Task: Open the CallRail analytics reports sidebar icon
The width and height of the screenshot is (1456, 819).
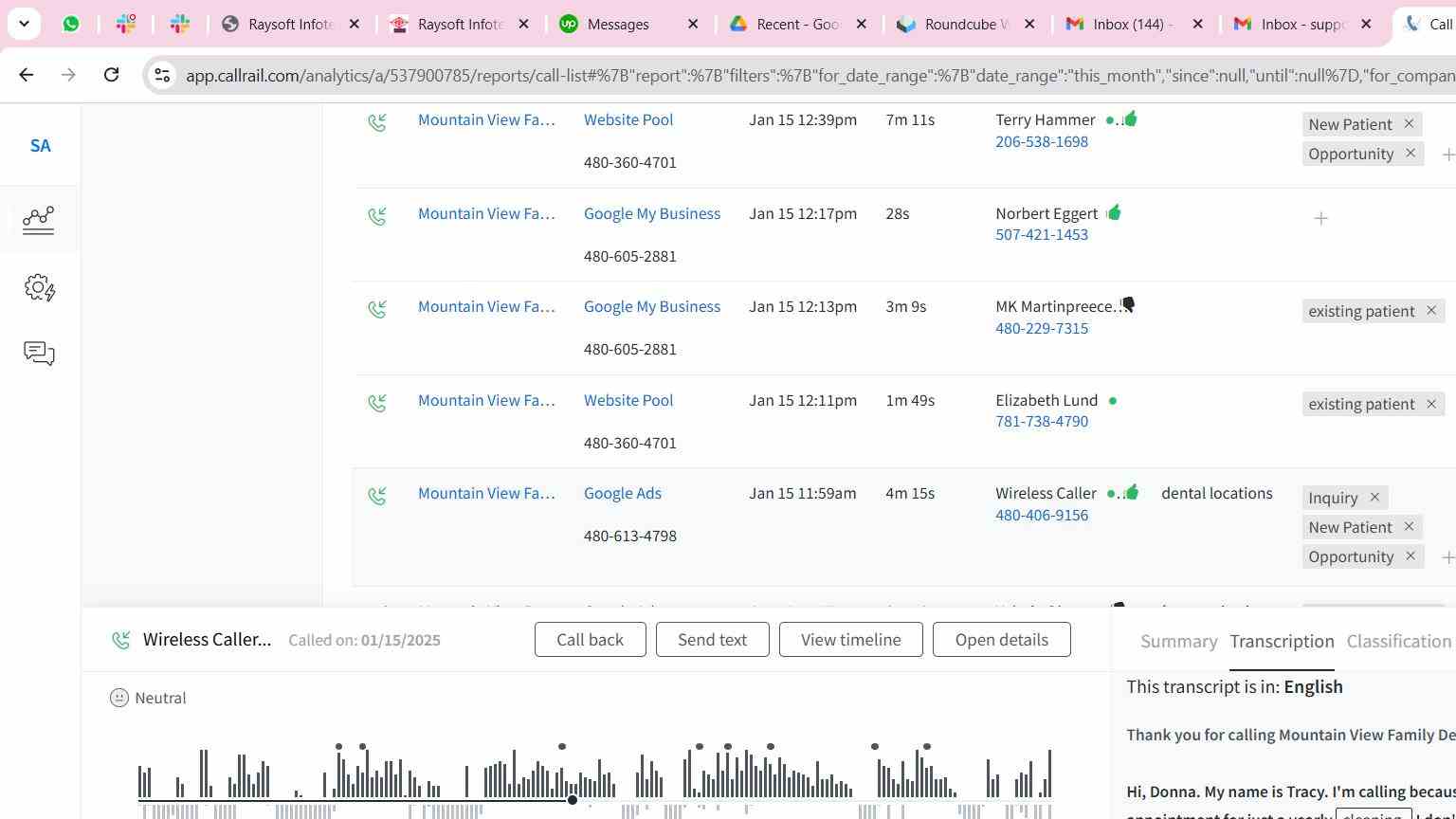Action: (39, 220)
